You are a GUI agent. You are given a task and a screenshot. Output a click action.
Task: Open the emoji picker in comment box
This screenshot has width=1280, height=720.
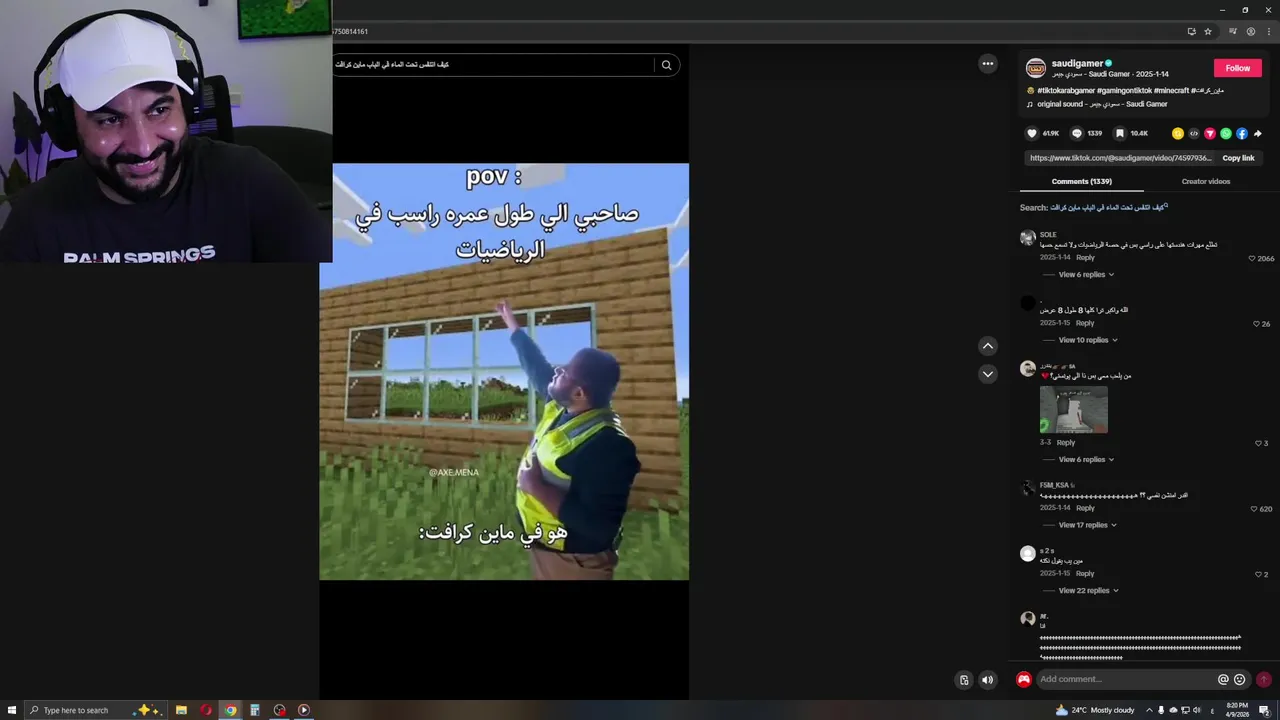click(x=1240, y=679)
